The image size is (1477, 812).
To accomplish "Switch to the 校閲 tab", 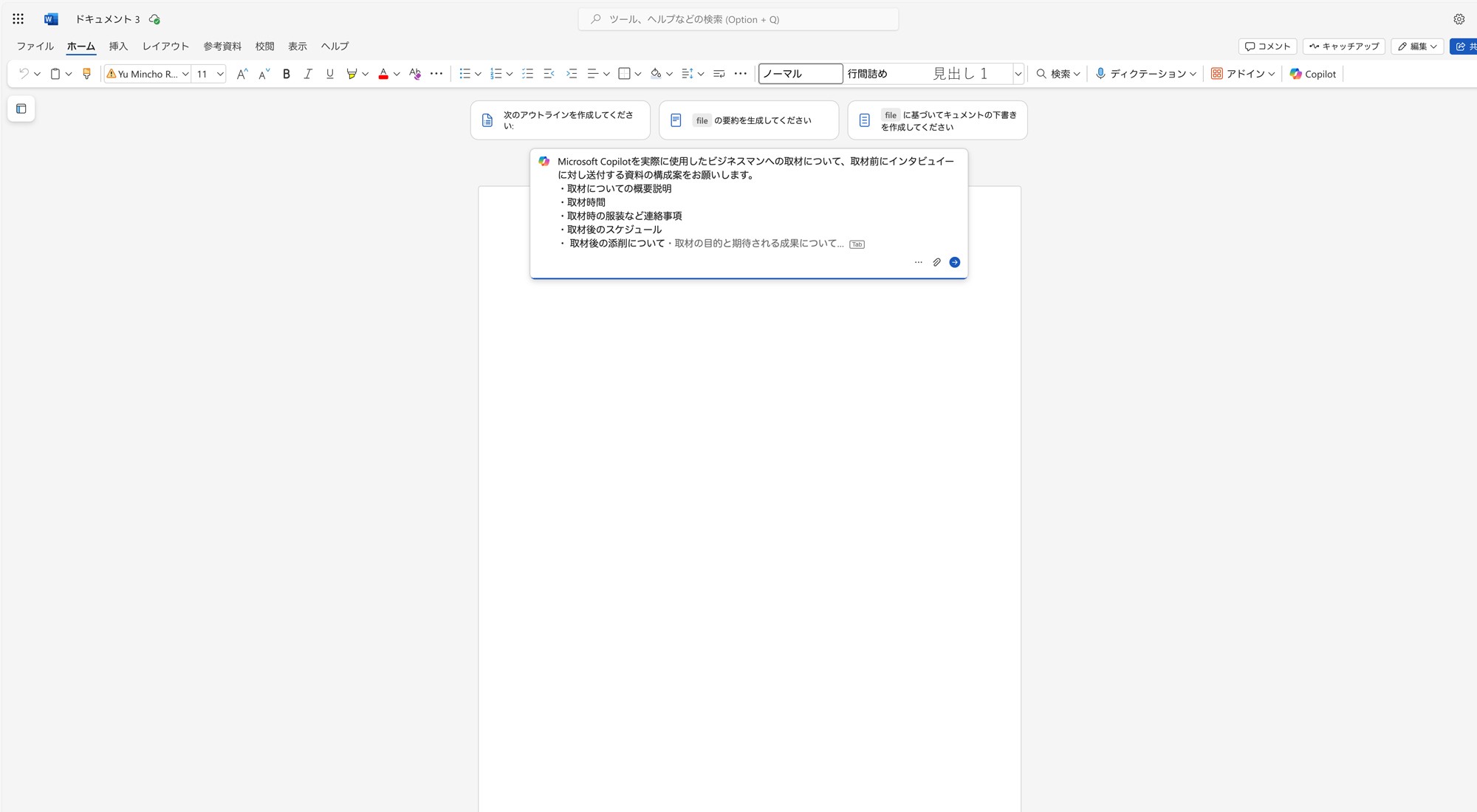I will (x=264, y=47).
